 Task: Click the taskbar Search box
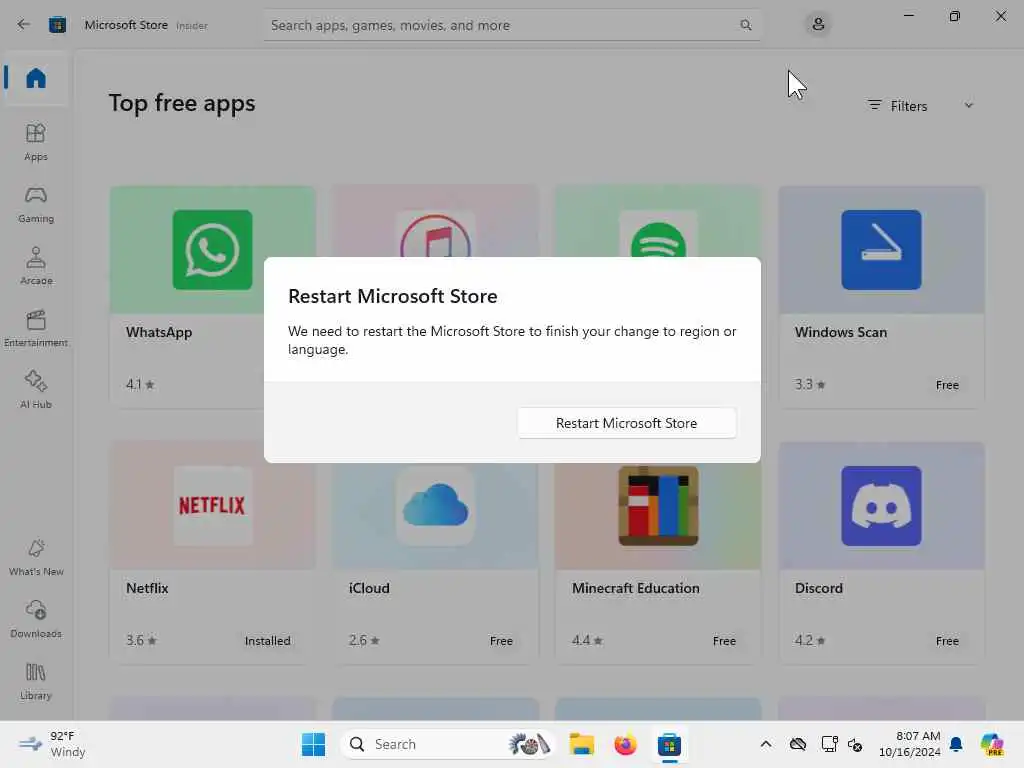[449, 744]
